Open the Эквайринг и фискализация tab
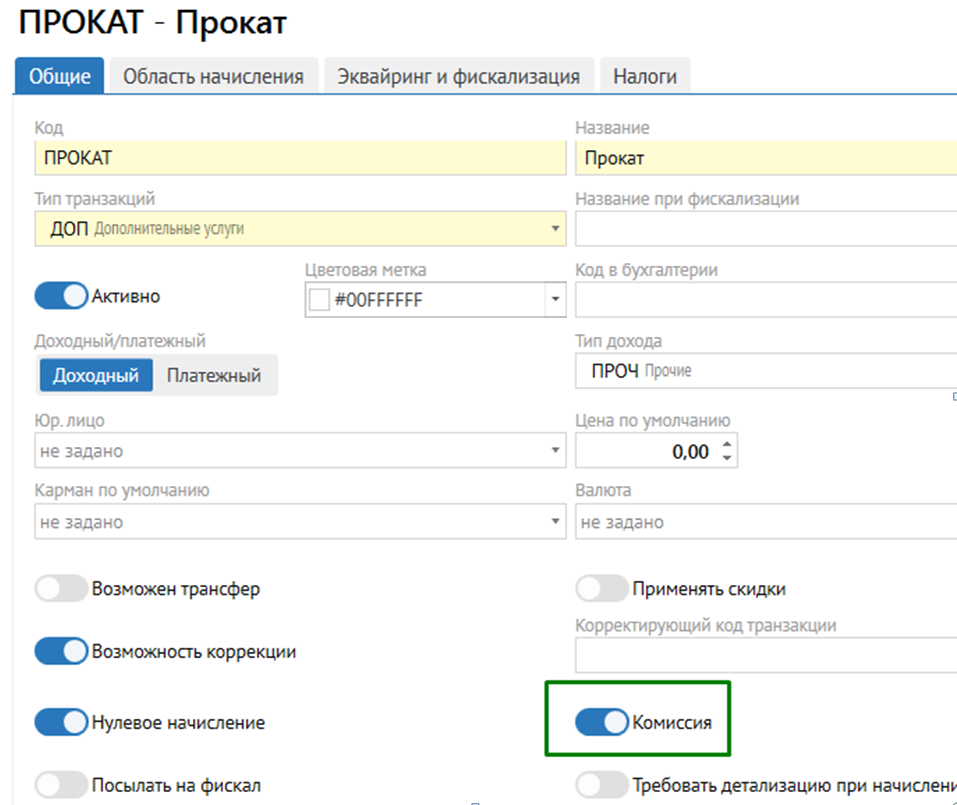Viewport: 957px width, 805px height. click(458, 77)
